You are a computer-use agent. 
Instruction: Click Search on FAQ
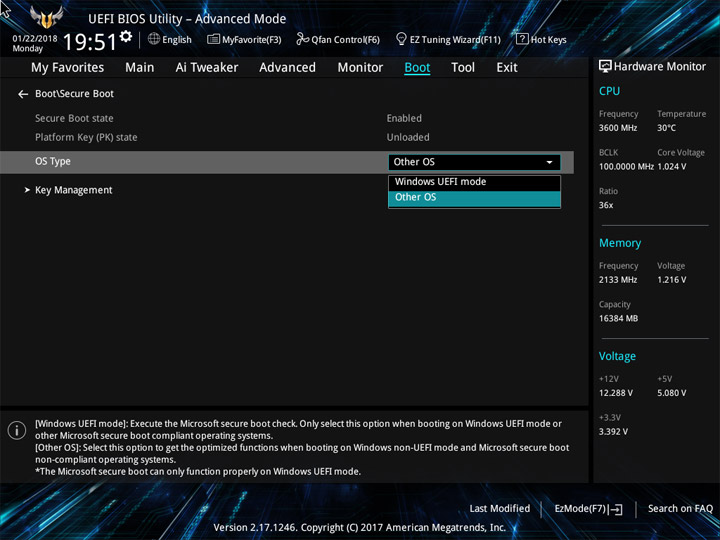[680, 509]
